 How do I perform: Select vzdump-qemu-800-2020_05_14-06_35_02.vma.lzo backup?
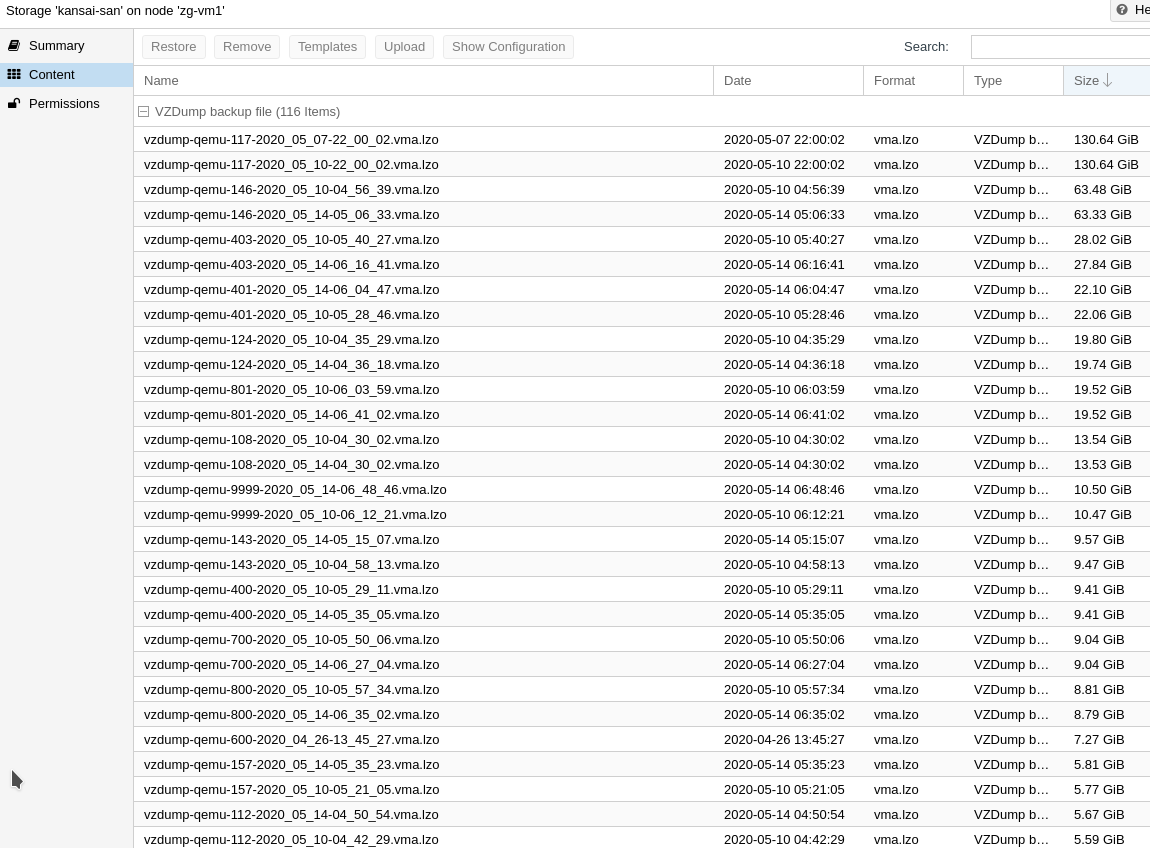pyautogui.click(x=642, y=714)
